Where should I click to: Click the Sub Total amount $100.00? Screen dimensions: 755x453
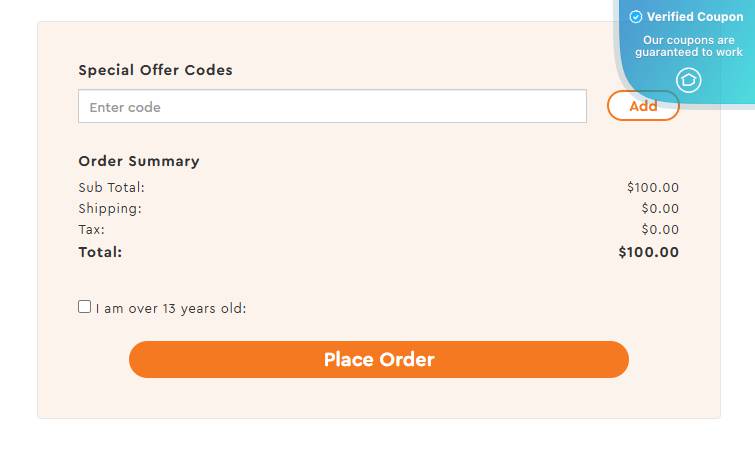pos(653,187)
